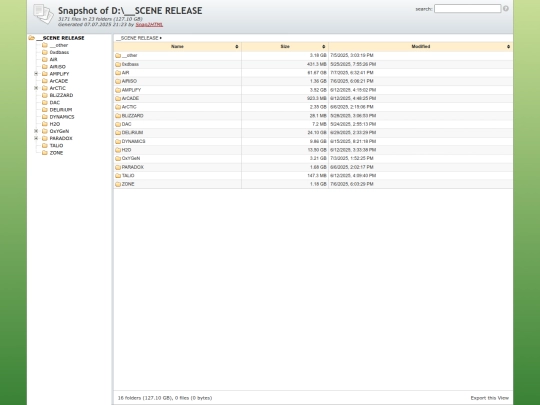Open the TALIO folder in file list
Screen dimensions: 540x405
point(128,176)
